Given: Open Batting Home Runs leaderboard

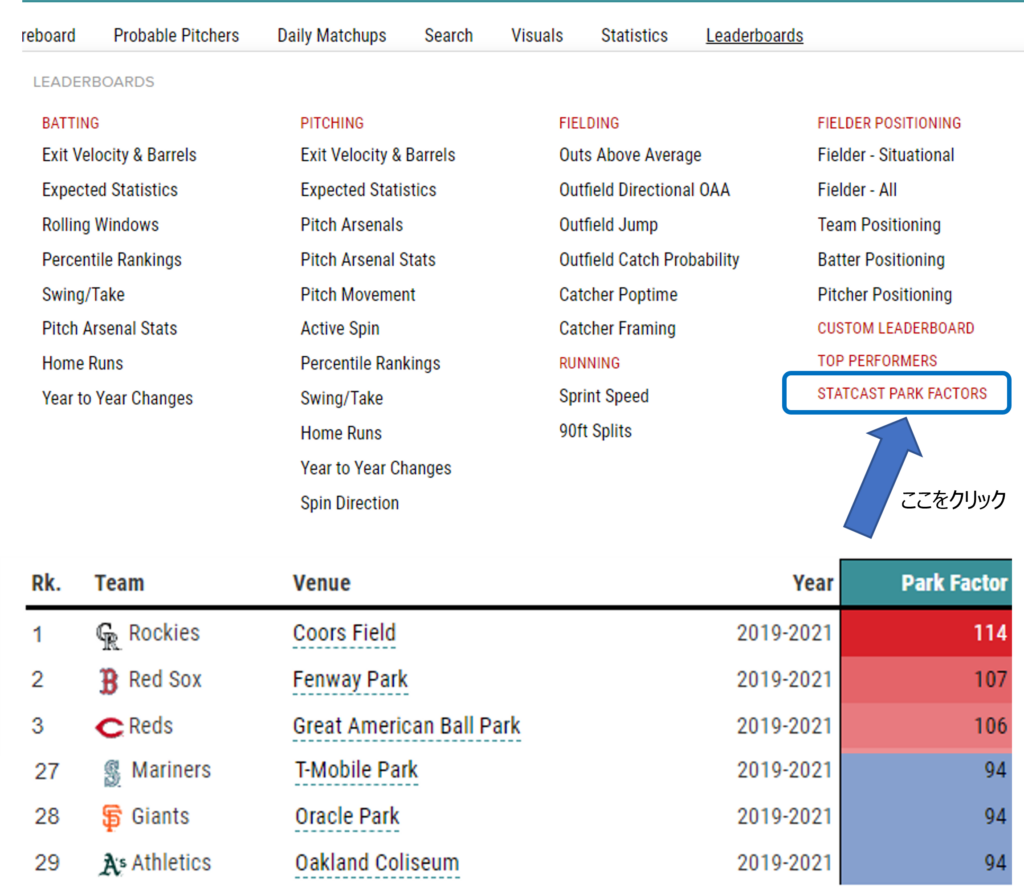Looking at the screenshot, I should [x=82, y=363].
